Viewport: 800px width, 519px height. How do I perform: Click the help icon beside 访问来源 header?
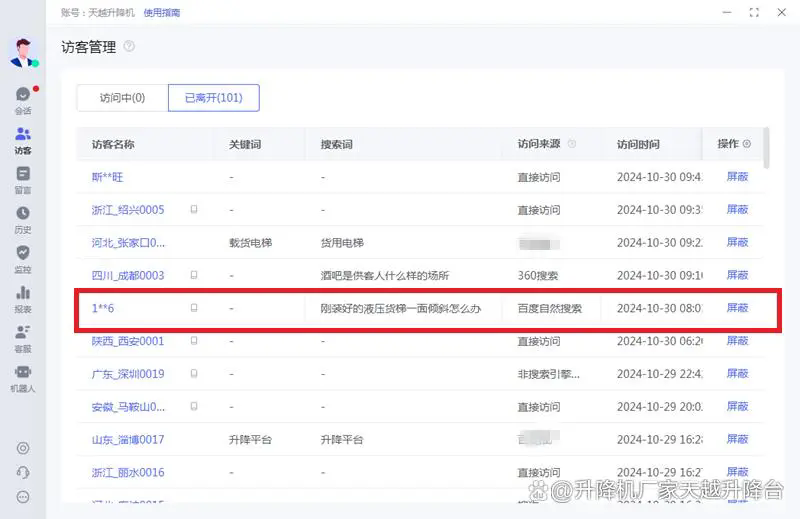point(572,144)
